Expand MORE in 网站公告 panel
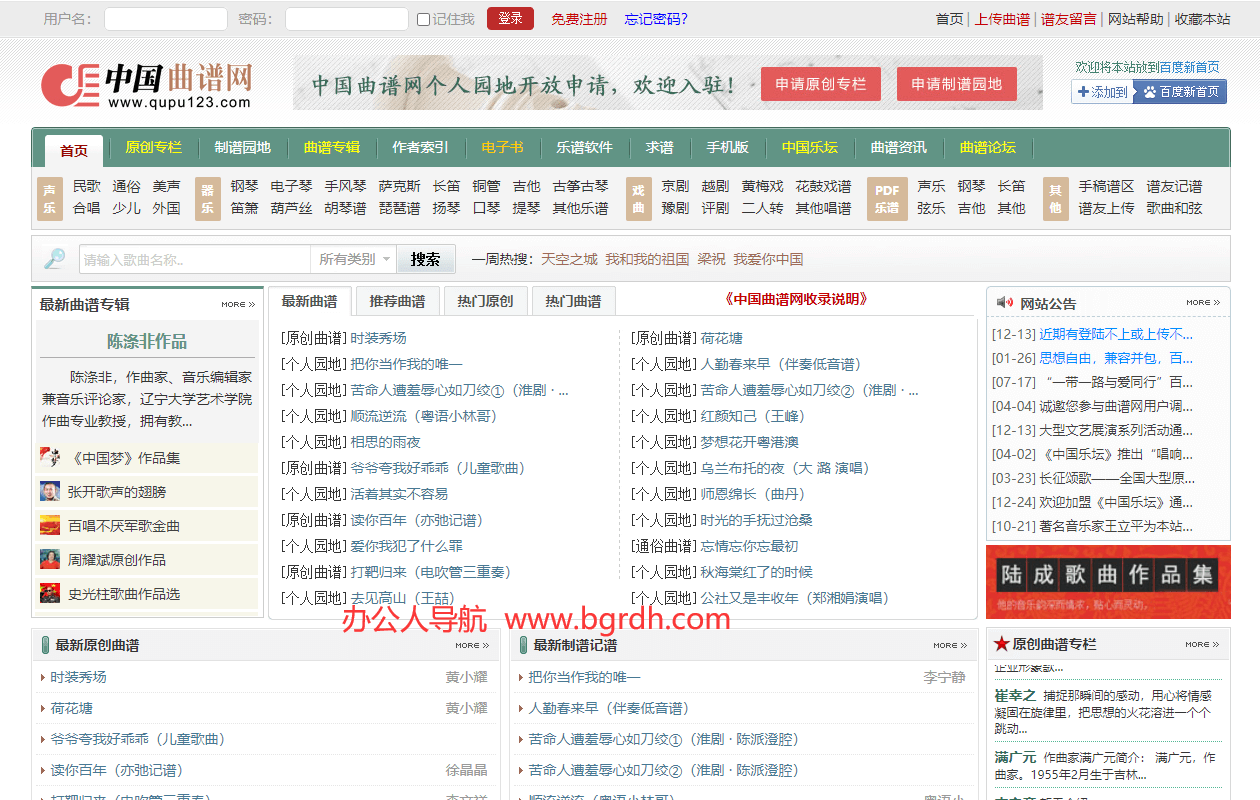The image size is (1260, 800). (x=1203, y=302)
